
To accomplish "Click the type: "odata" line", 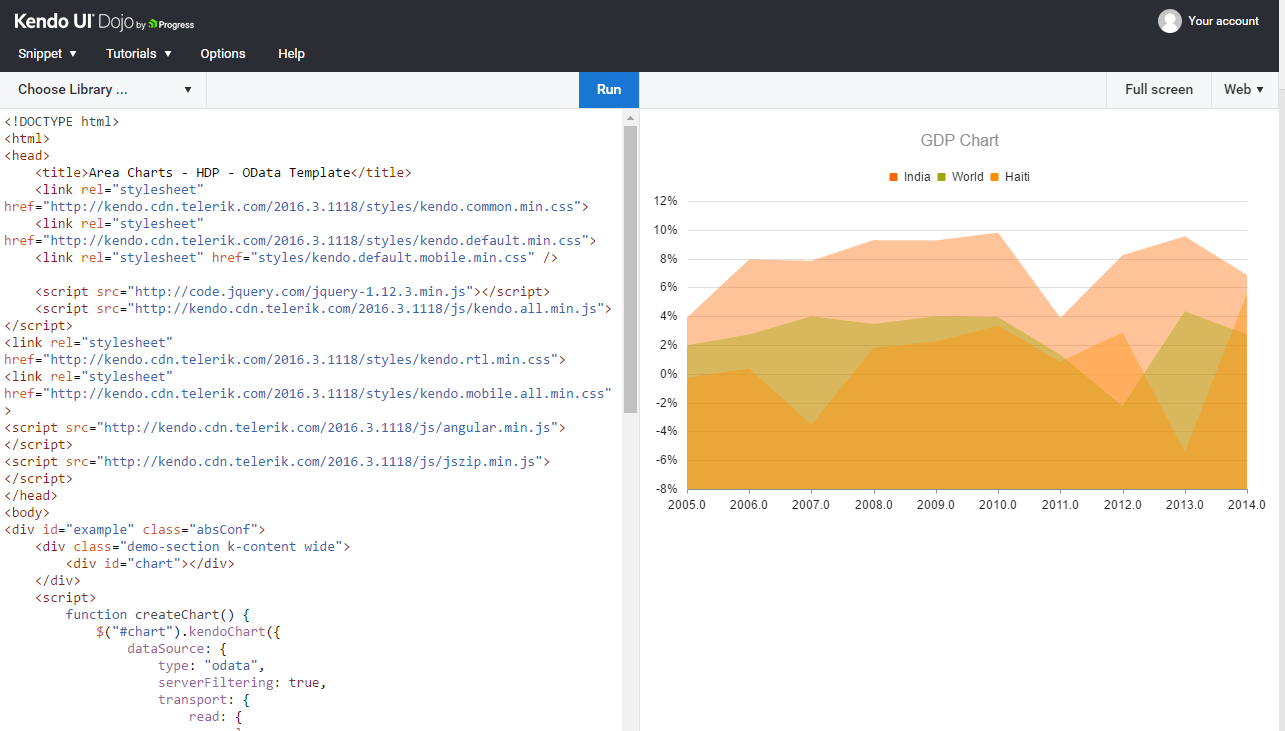I will coord(211,665).
